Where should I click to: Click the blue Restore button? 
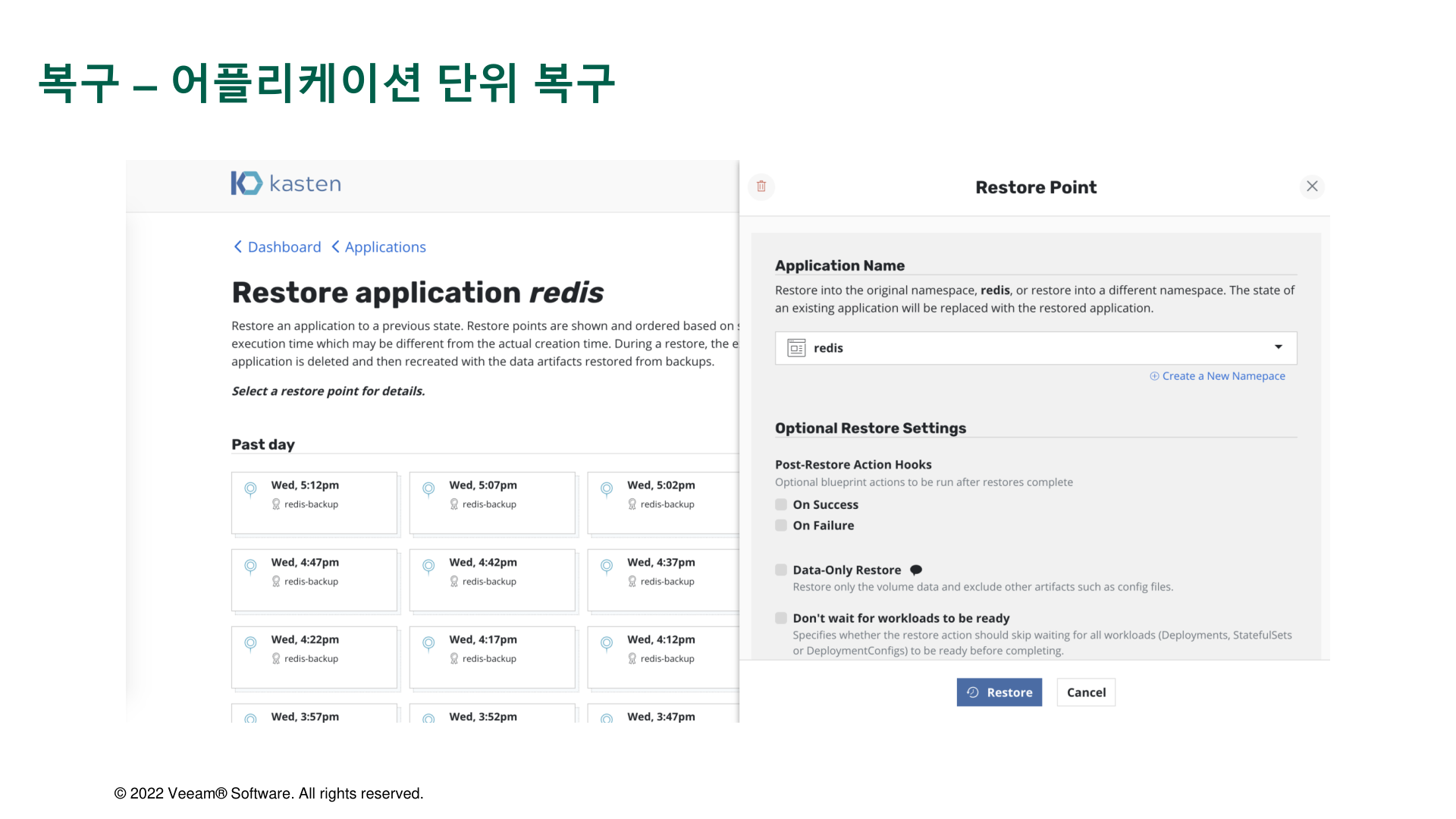pyautogui.click(x=999, y=692)
